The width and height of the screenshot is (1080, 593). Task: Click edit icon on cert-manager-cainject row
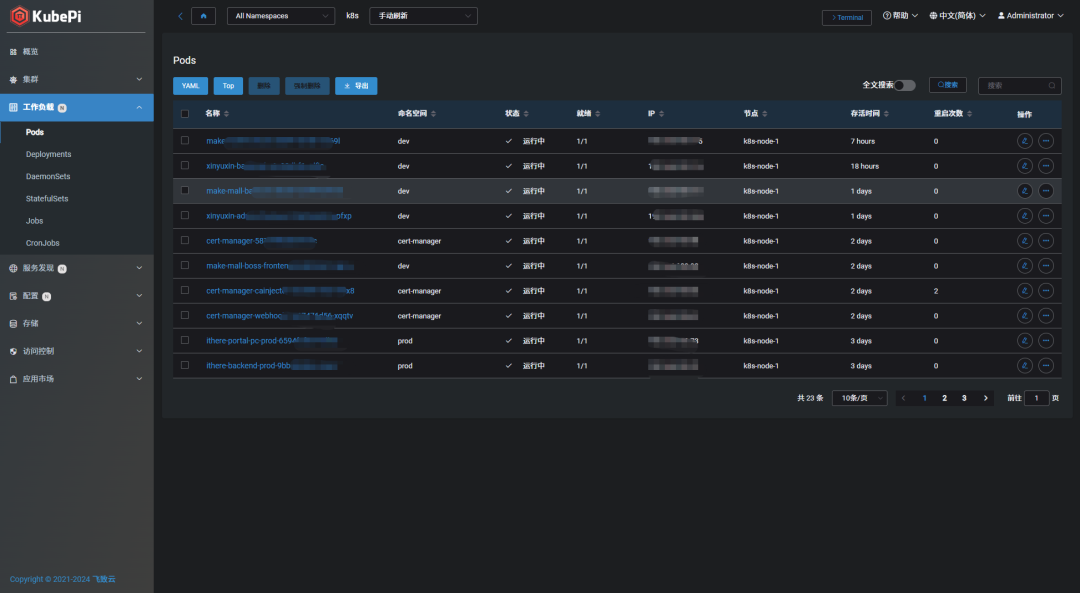1025,291
